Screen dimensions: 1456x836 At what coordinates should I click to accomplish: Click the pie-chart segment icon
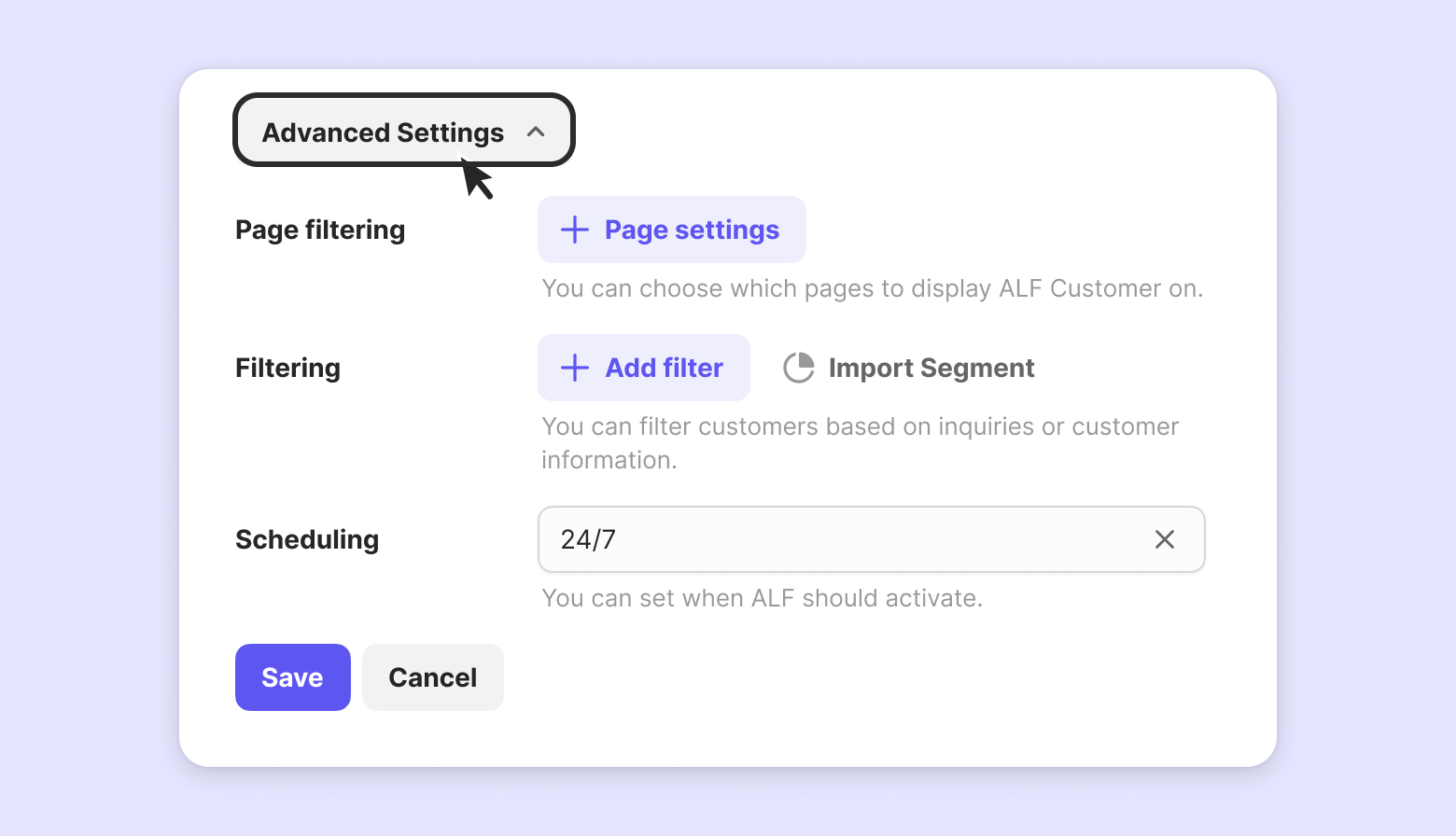coord(799,368)
